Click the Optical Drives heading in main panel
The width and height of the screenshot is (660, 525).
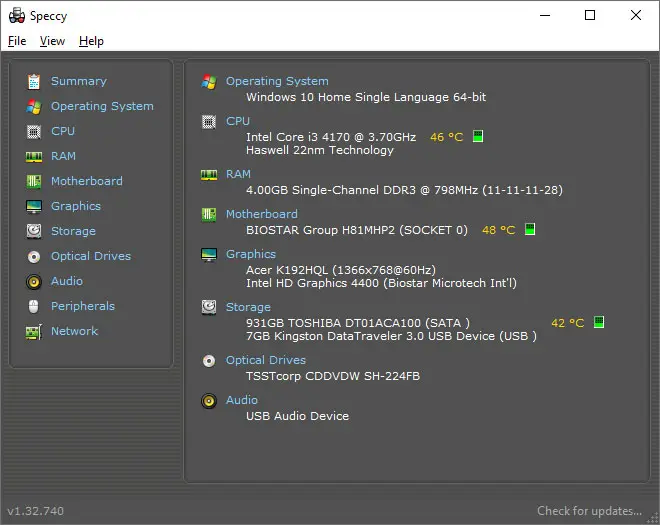pyautogui.click(x=266, y=360)
